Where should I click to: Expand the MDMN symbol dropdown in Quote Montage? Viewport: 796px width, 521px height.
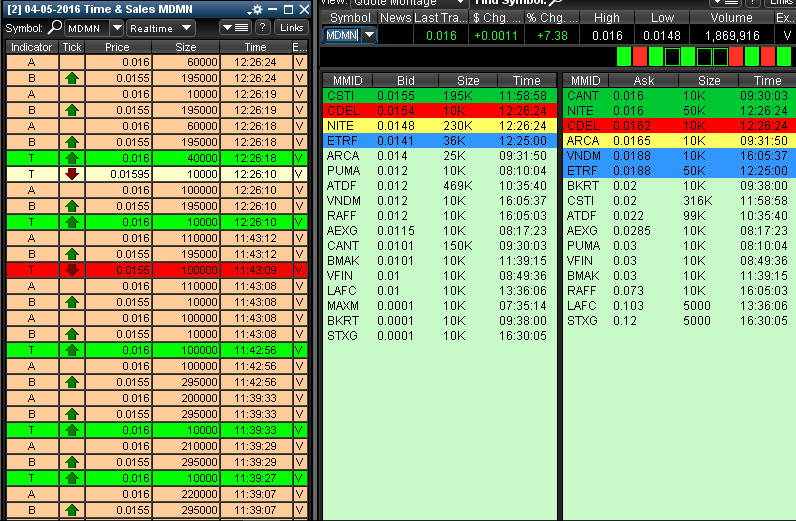[368, 35]
